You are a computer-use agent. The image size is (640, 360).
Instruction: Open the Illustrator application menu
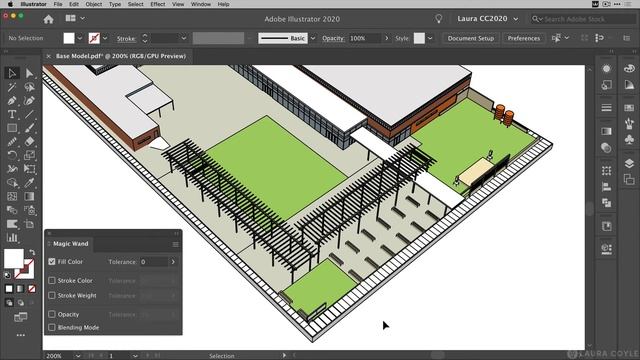33,4
